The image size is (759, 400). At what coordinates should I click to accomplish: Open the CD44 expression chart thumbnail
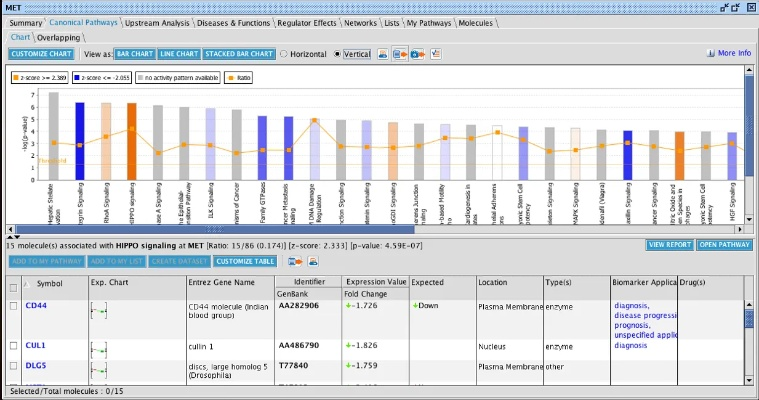click(x=98, y=312)
